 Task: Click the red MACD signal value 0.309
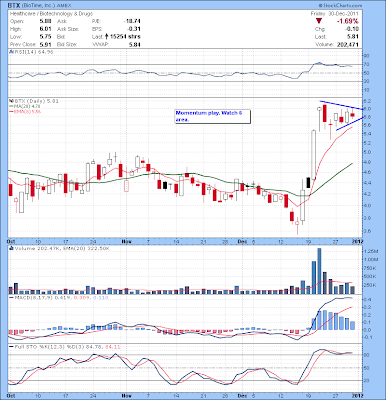click(81, 297)
